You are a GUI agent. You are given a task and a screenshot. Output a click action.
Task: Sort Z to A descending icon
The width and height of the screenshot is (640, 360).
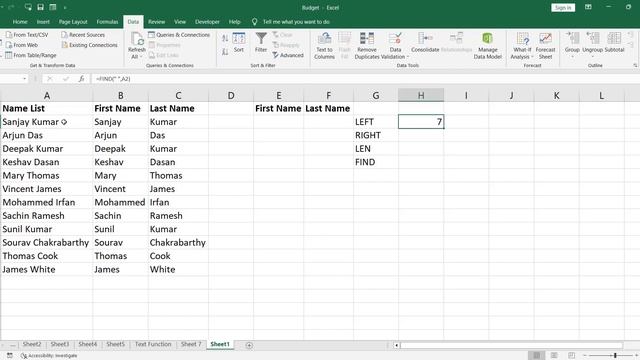click(x=225, y=52)
